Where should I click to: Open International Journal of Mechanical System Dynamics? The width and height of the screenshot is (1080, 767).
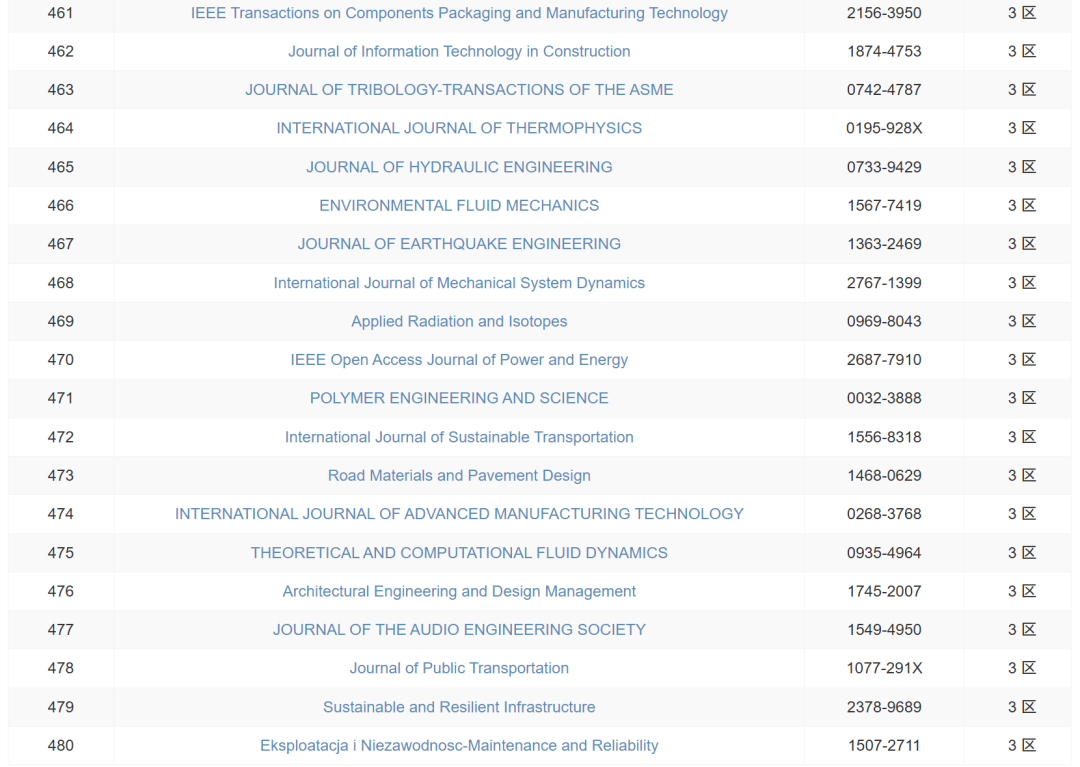[x=459, y=283]
